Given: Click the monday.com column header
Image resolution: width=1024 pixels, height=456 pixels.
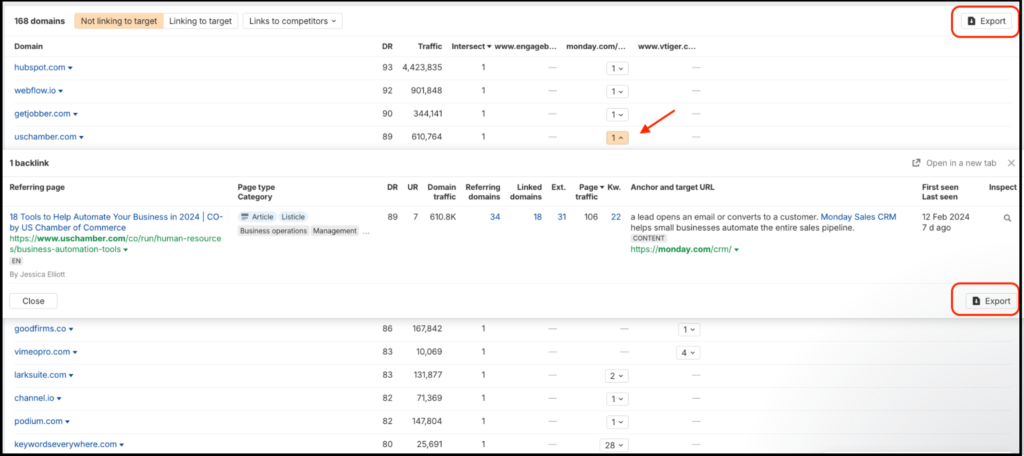Looking at the screenshot, I should pos(596,46).
